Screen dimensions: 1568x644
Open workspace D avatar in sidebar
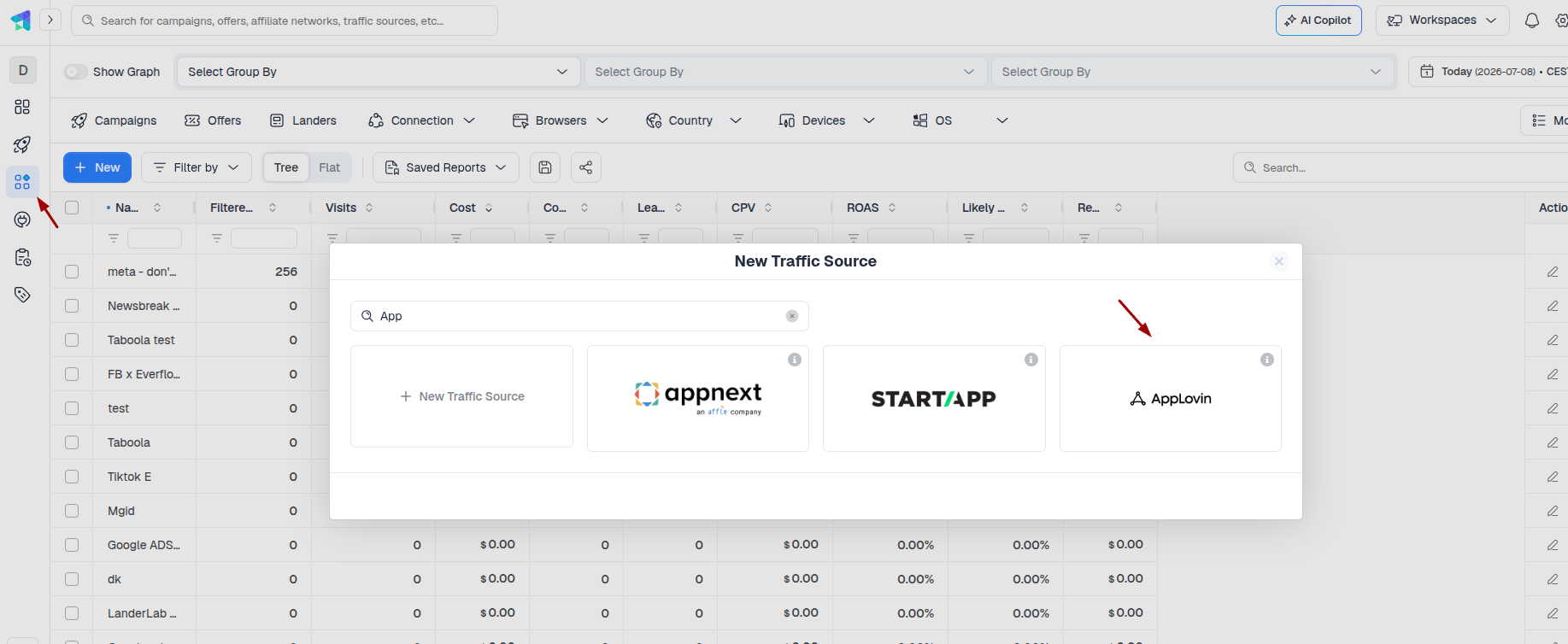[x=23, y=70]
